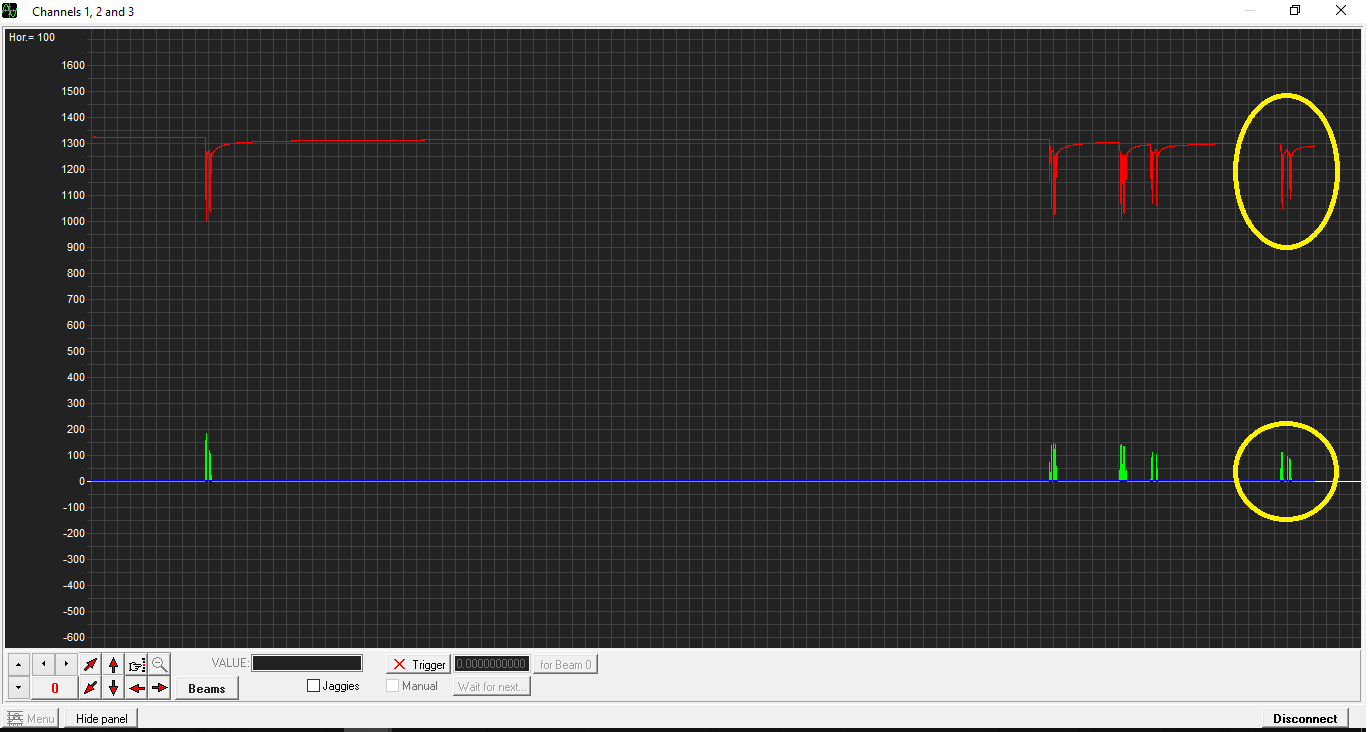This screenshot has height=732, width=1368.
Task: Click the red up arrow icon
Action: point(114,664)
